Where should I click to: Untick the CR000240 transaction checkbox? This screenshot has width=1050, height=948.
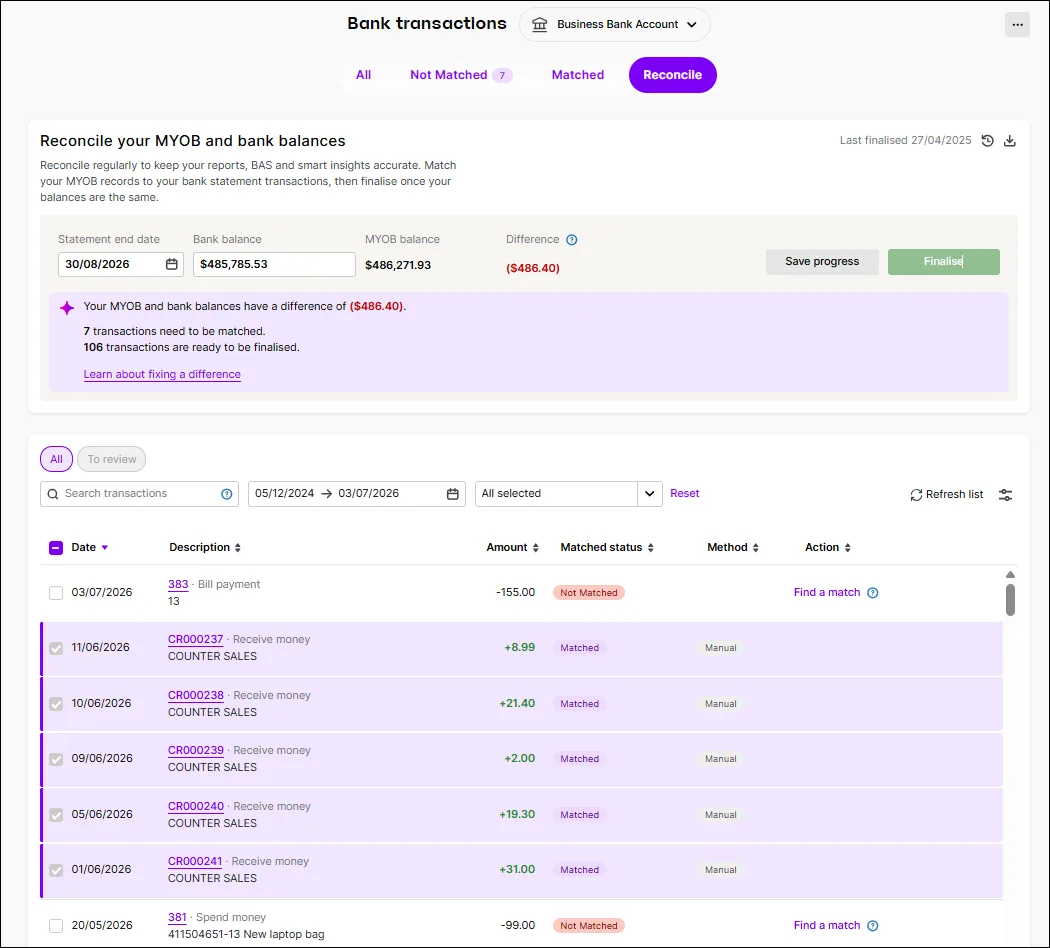click(56, 815)
